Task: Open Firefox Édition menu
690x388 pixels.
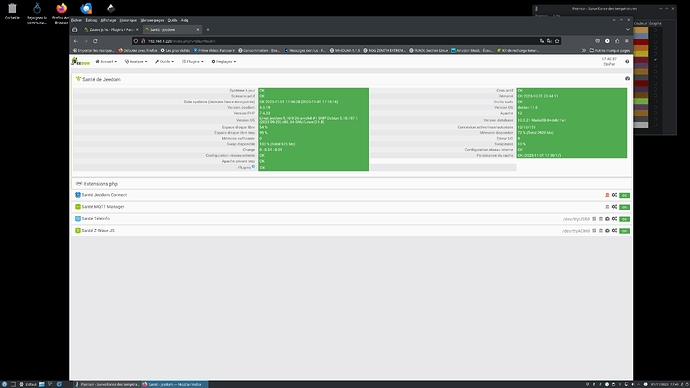Action: tap(91, 20)
